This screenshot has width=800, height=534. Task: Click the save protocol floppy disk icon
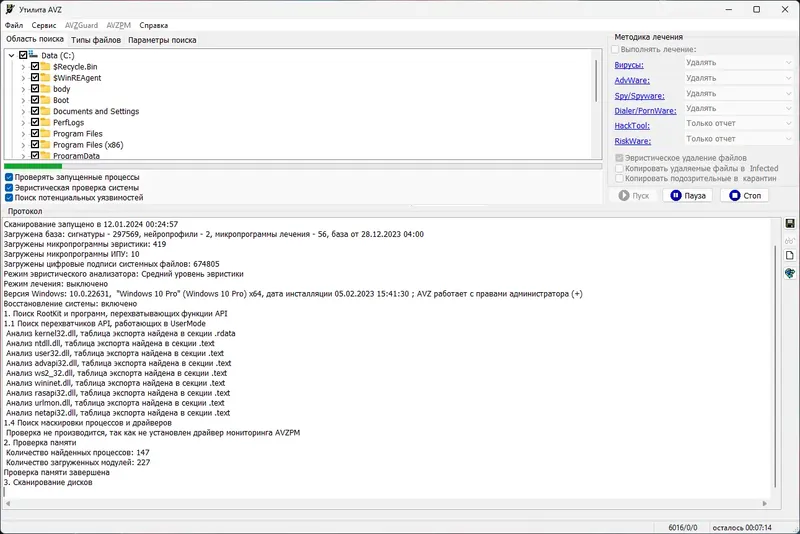(790, 224)
